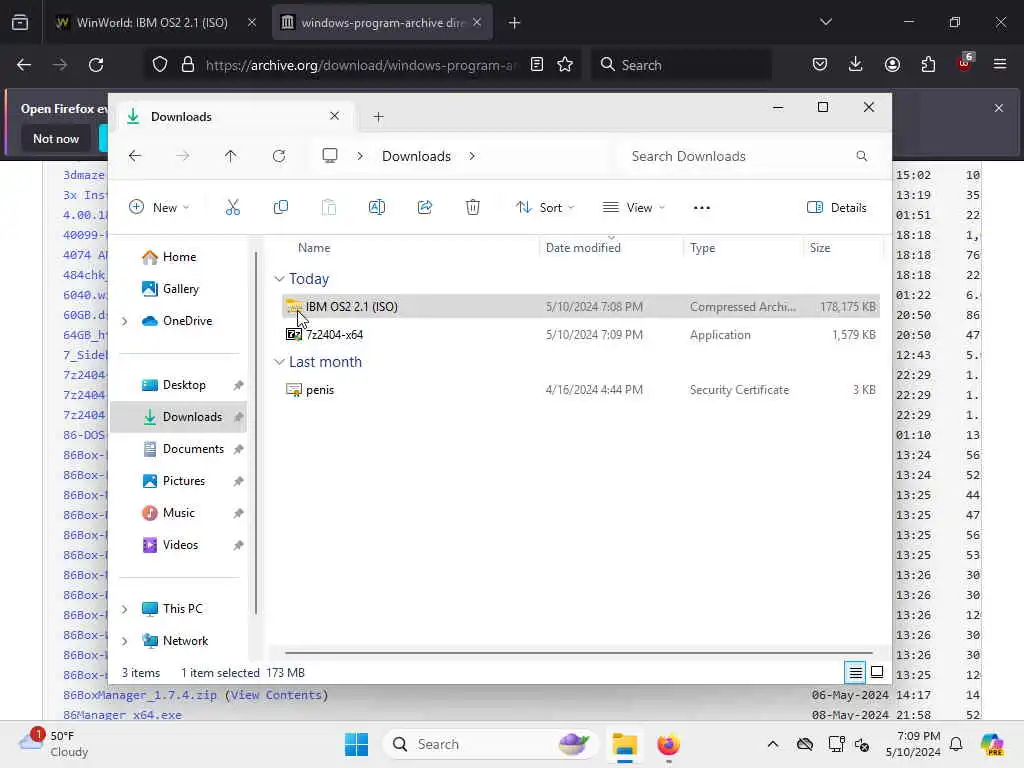This screenshot has height=768, width=1024.
Task: Open the New dropdown in Explorer
Action: 159,208
